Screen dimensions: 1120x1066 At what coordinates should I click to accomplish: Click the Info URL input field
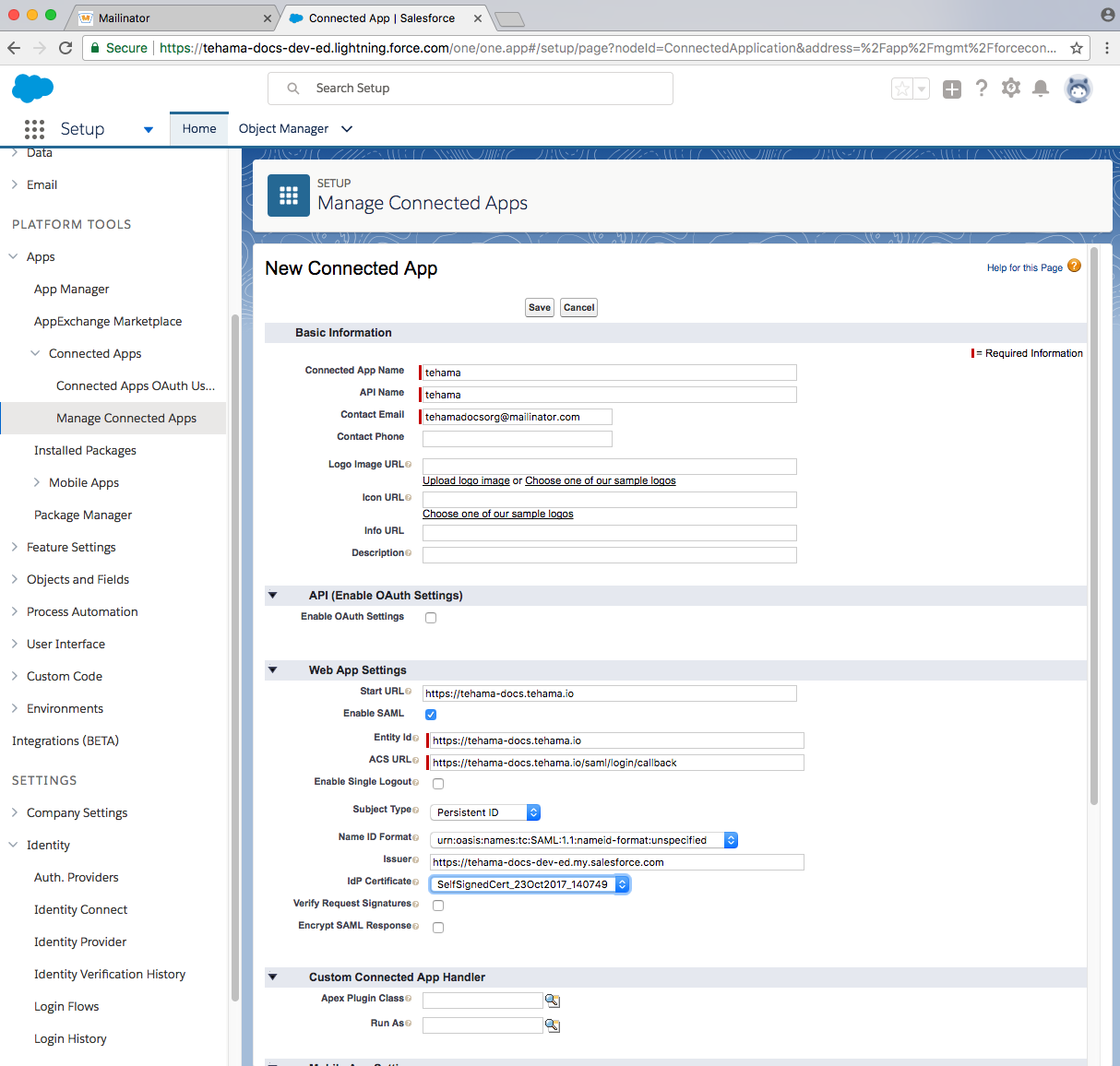click(610, 533)
